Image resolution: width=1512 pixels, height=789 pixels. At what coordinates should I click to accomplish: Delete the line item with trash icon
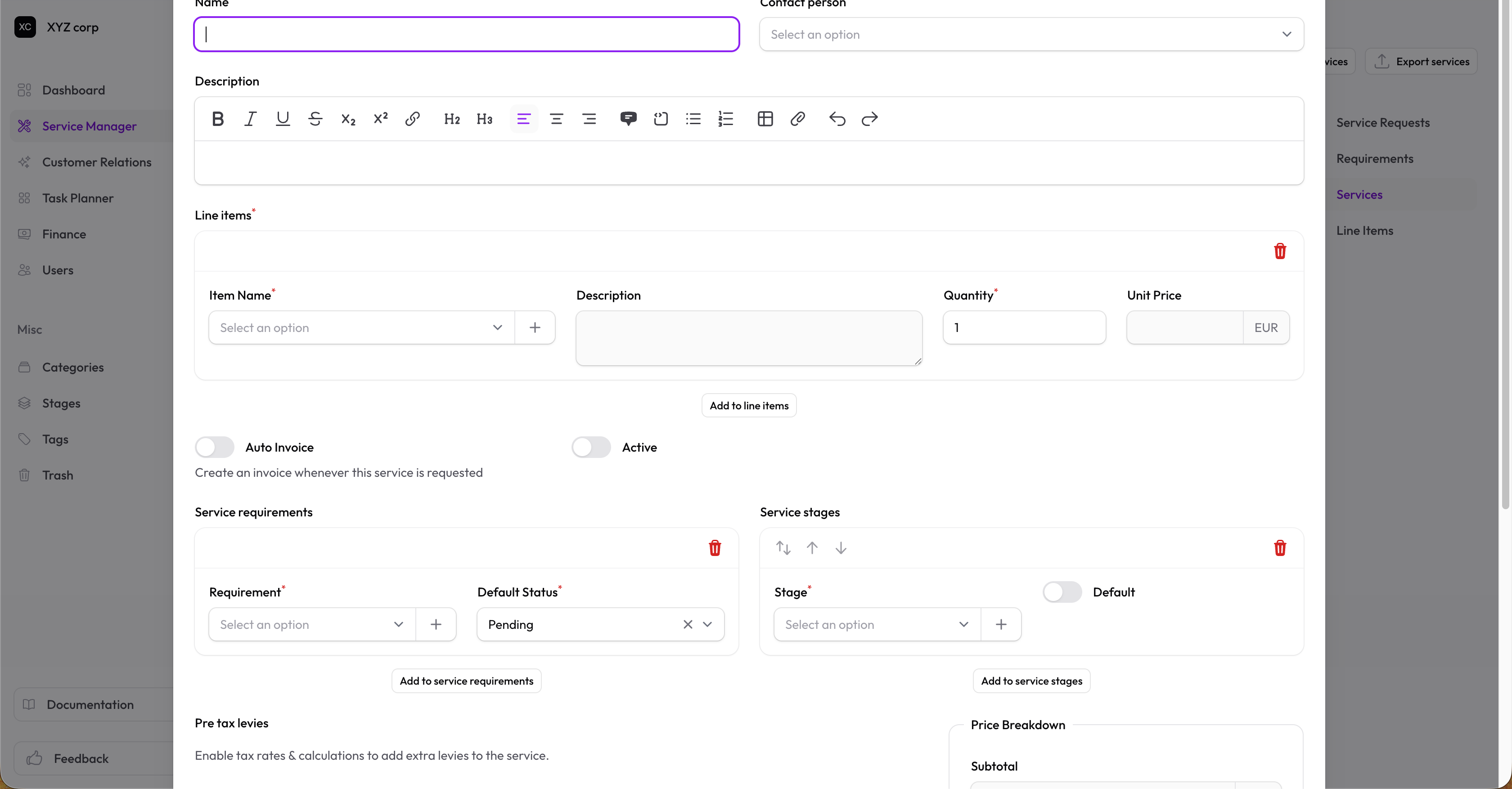1279,251
